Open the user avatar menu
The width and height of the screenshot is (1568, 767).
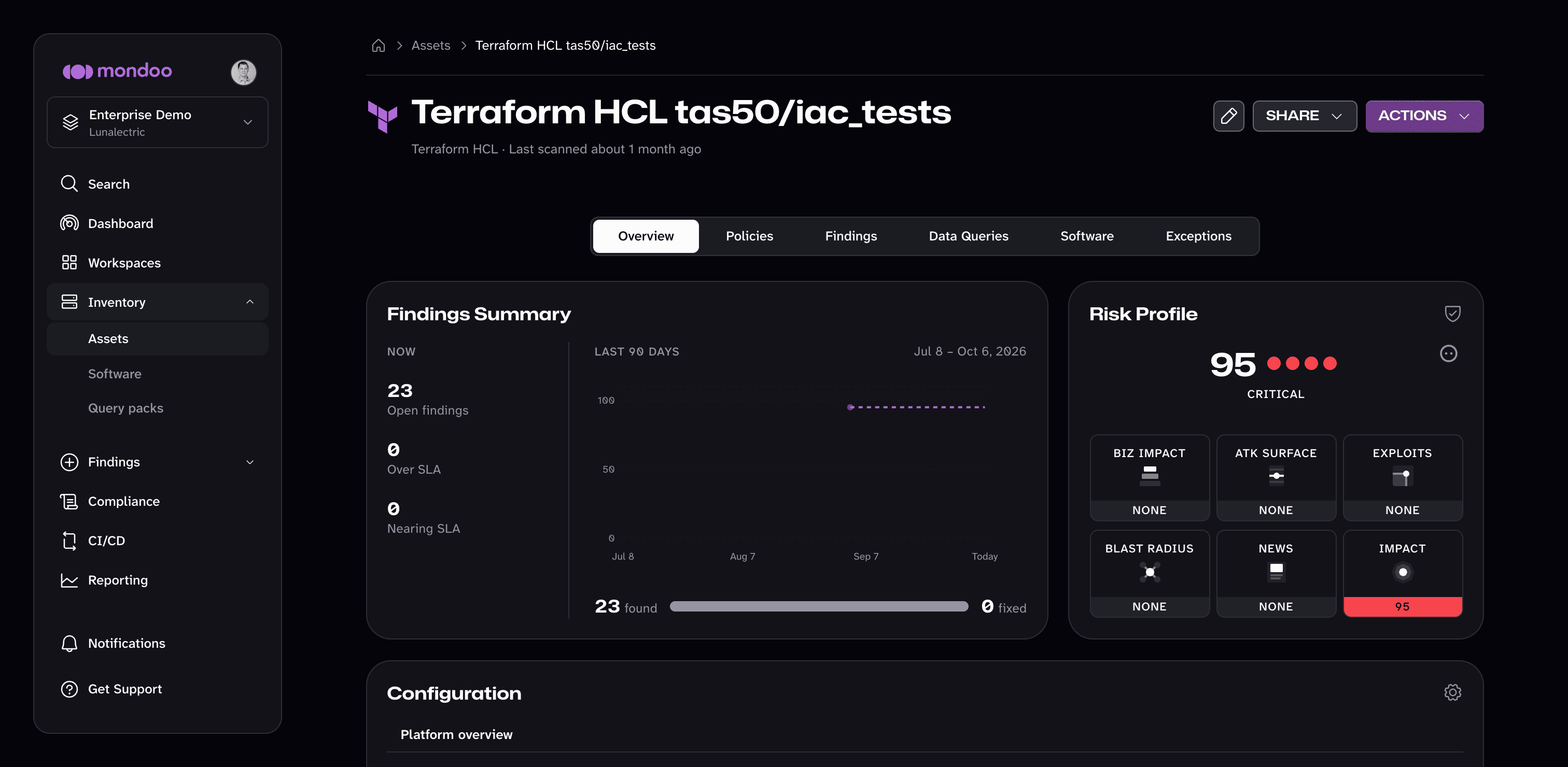click(x=244, y=73)
